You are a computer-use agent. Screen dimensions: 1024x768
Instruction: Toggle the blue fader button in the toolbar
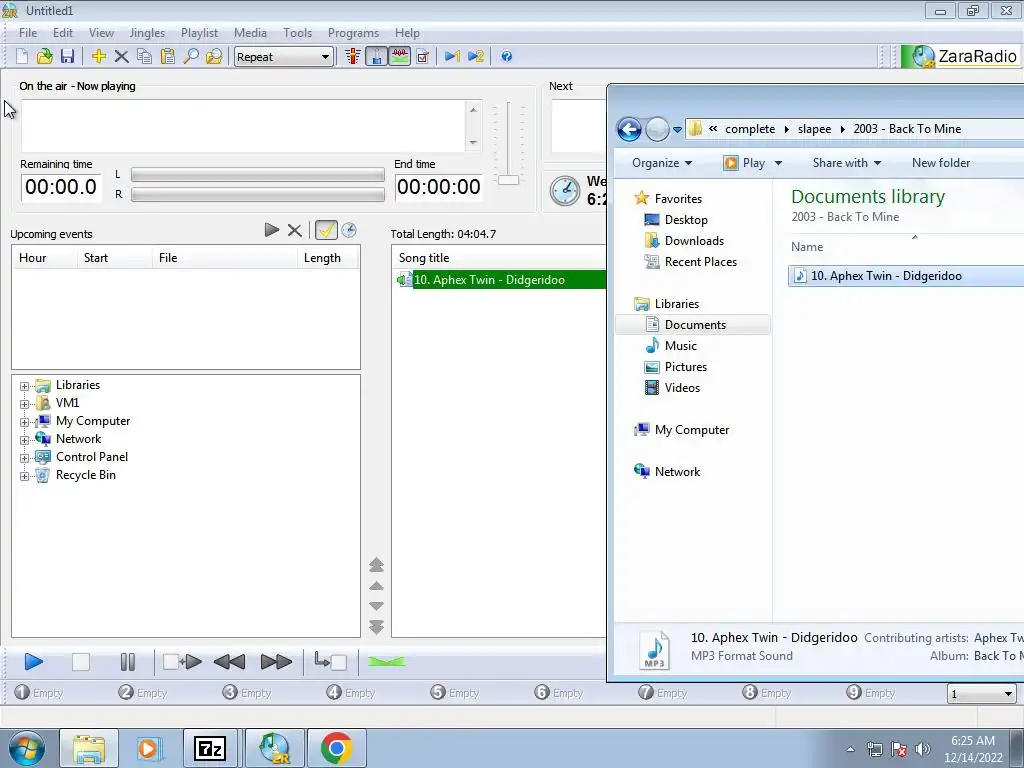click(376, 56)
